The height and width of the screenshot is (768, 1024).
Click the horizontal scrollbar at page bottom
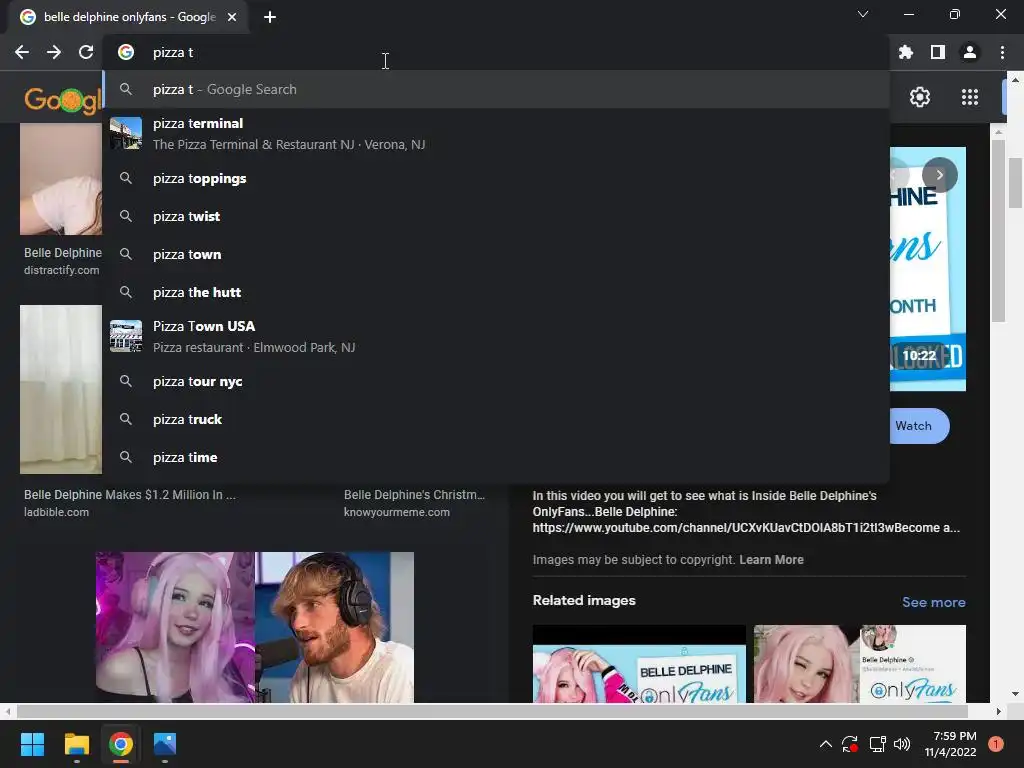(x=491, y=711)
